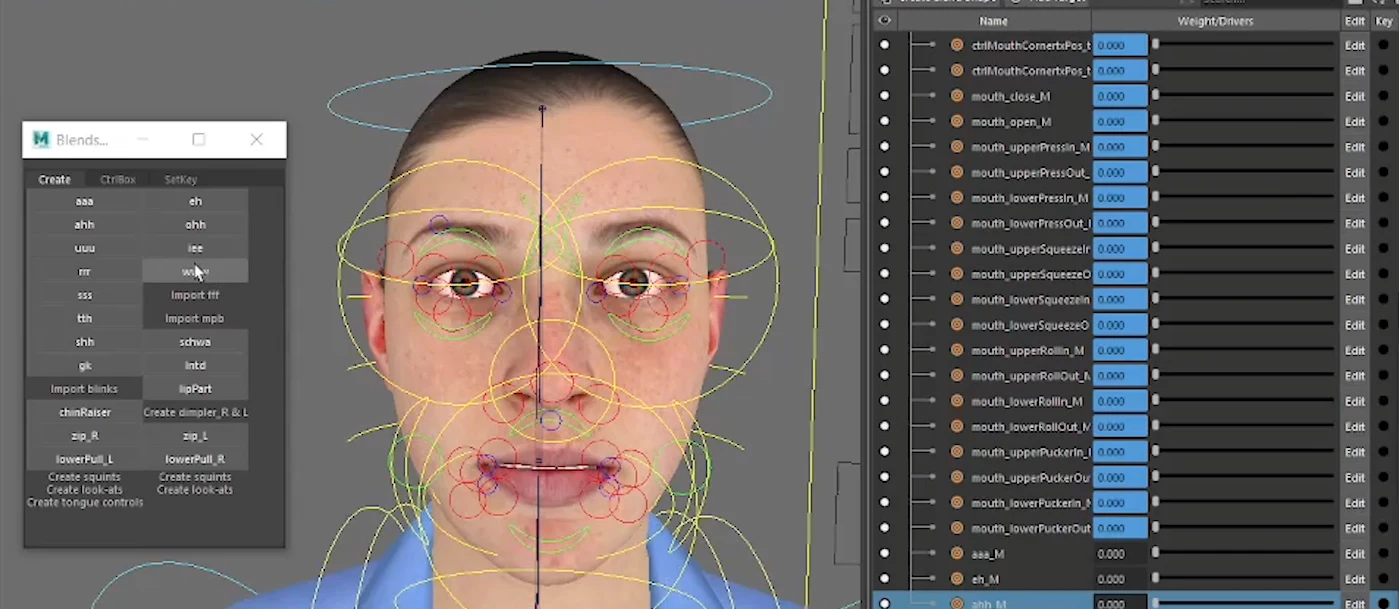Toggle visibility of aaa_M target
Viewport: 1399px width, 609px height.
(x=884, y=554)
